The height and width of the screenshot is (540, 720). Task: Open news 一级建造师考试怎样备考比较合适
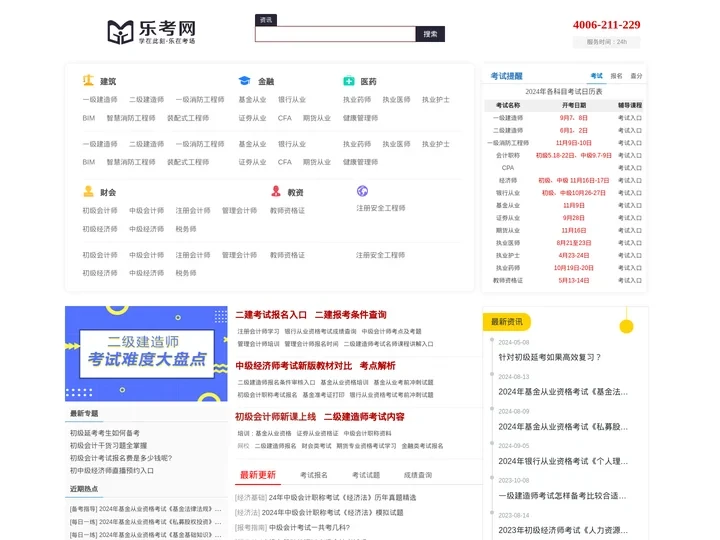pyautogui.click(x=562, y=496)
